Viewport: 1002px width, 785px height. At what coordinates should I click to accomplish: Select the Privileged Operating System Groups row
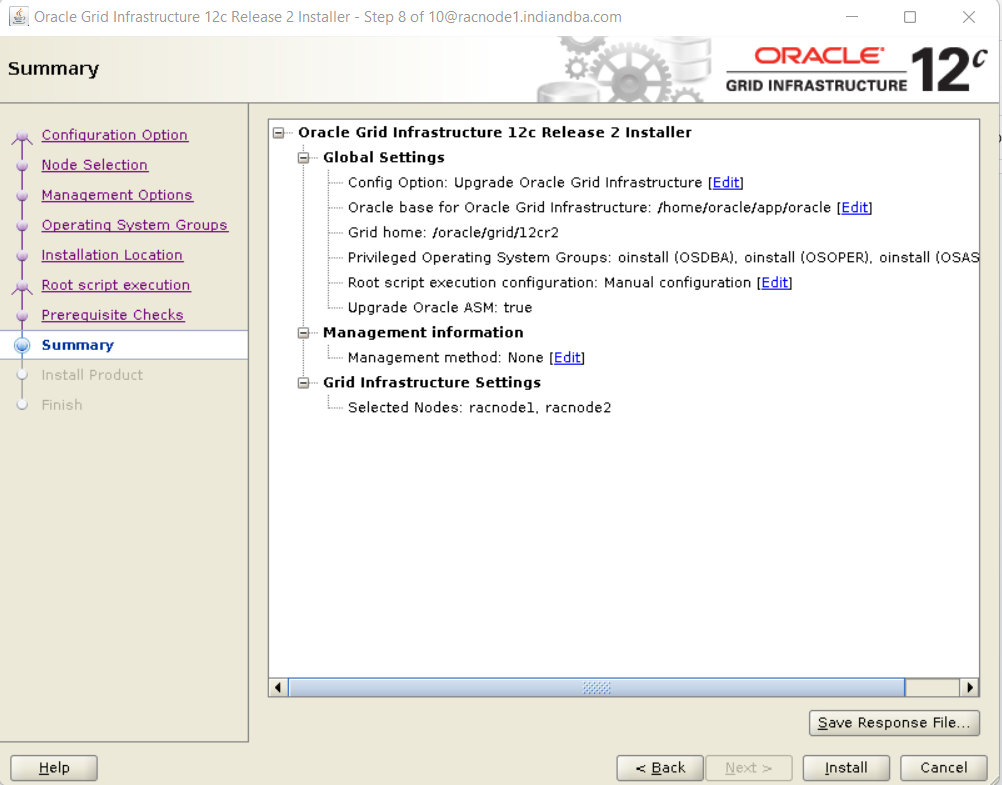[663, 258]
